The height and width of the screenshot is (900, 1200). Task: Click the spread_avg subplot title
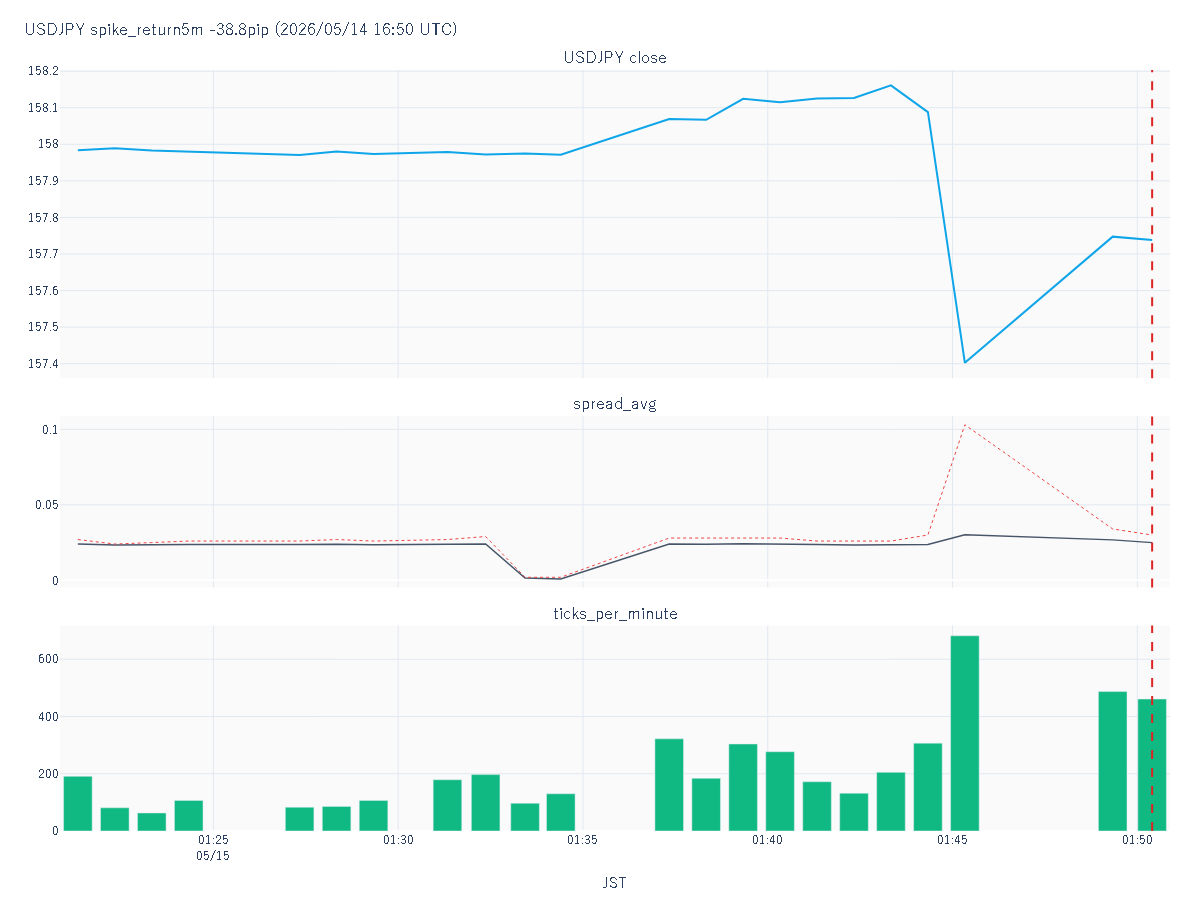(x=615, y=405)
